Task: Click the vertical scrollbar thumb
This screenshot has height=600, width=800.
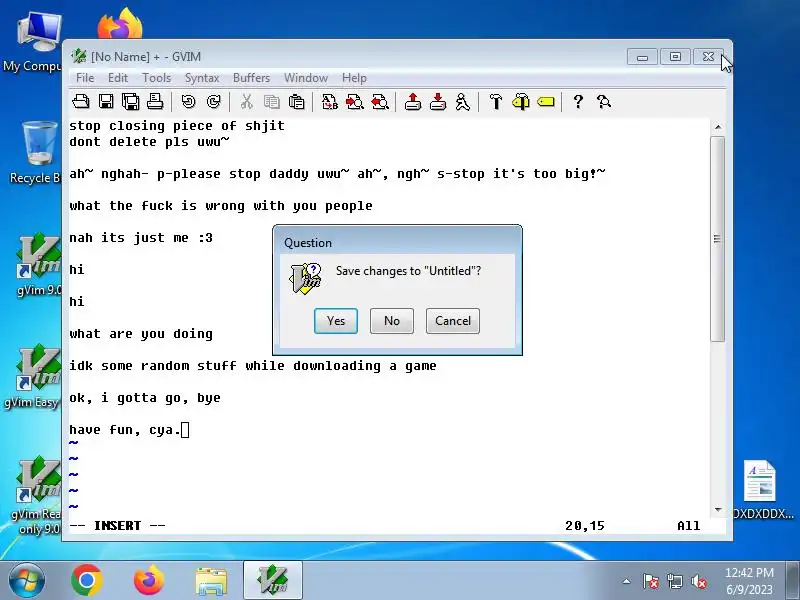Action: (x=718, y=238)
